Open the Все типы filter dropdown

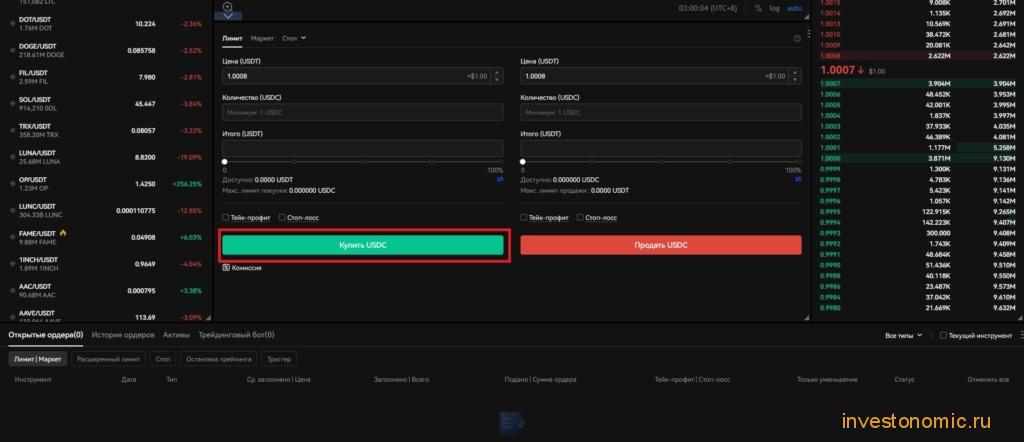click(904, 335)
